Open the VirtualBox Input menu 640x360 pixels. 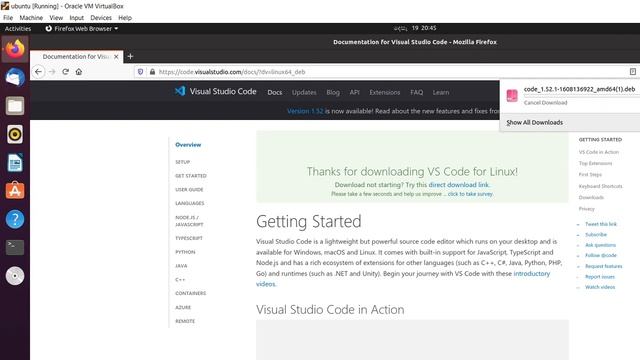(76, 18)
